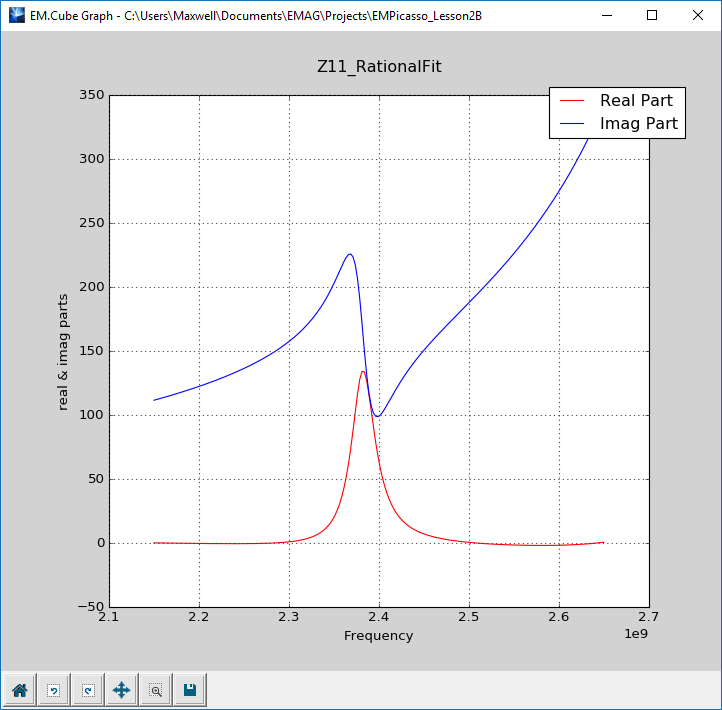Click the 350 y-axis tick label
This screenshot has height=710, width=722.
pyautogui.click(x=92, y=95)
